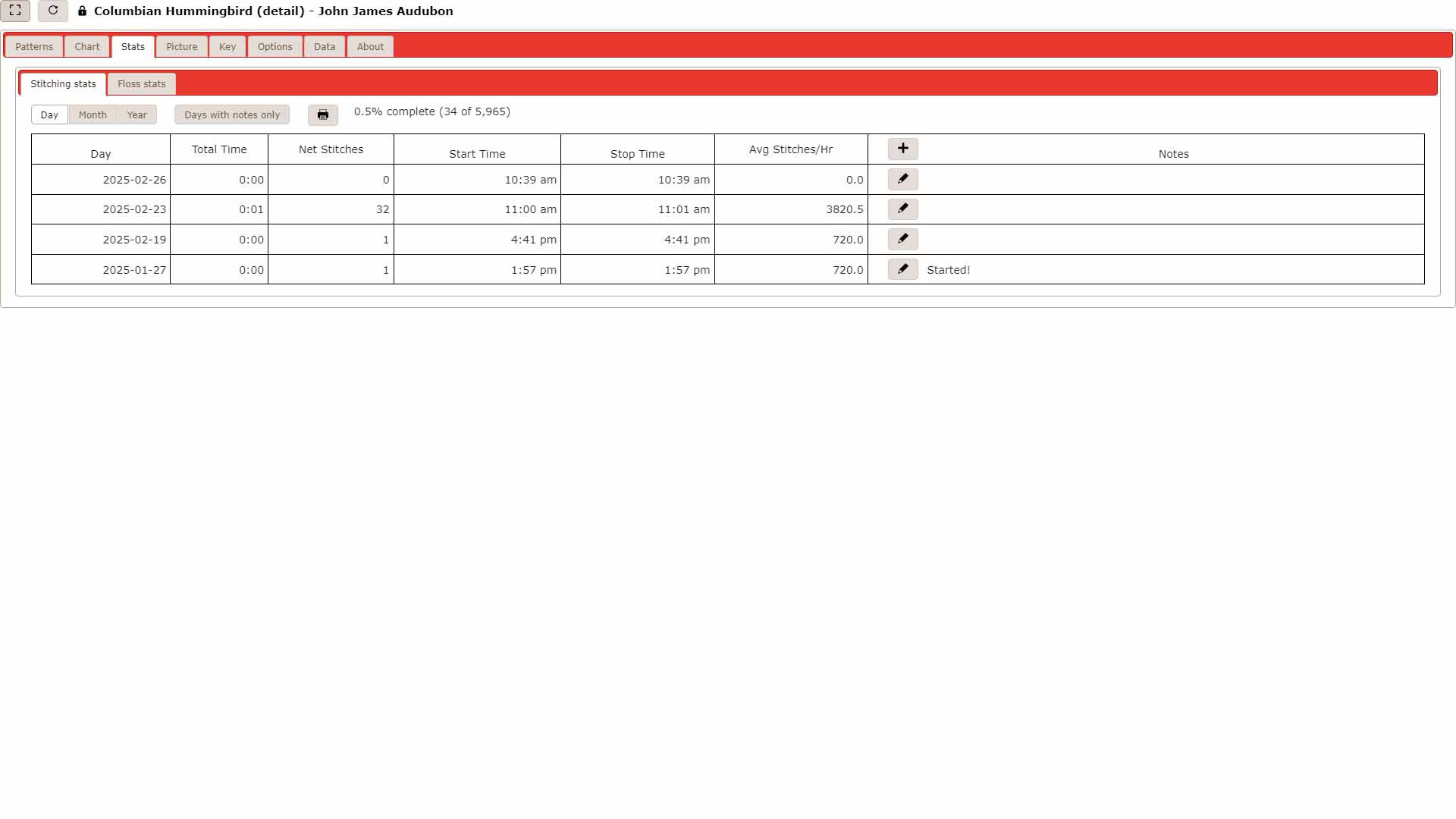
Task: Switch to the Chart tab
Action: [x=86, y=46]
